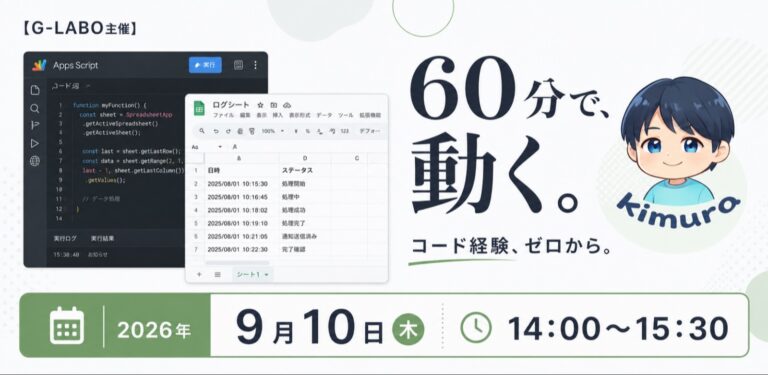This screenshot has width=768, height=375.
Task: Click the globe icon in Apps Script sidebar
Action: pos(35,161)
